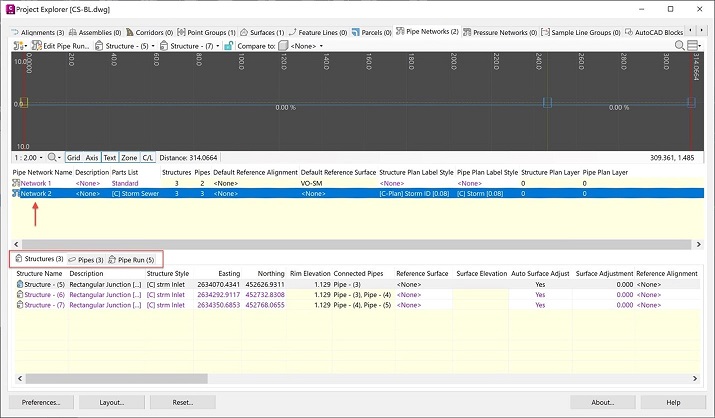The image size is (715, 418).
Task: Open the Structure - (7) end dropdown
Action: tap(192, 45)
